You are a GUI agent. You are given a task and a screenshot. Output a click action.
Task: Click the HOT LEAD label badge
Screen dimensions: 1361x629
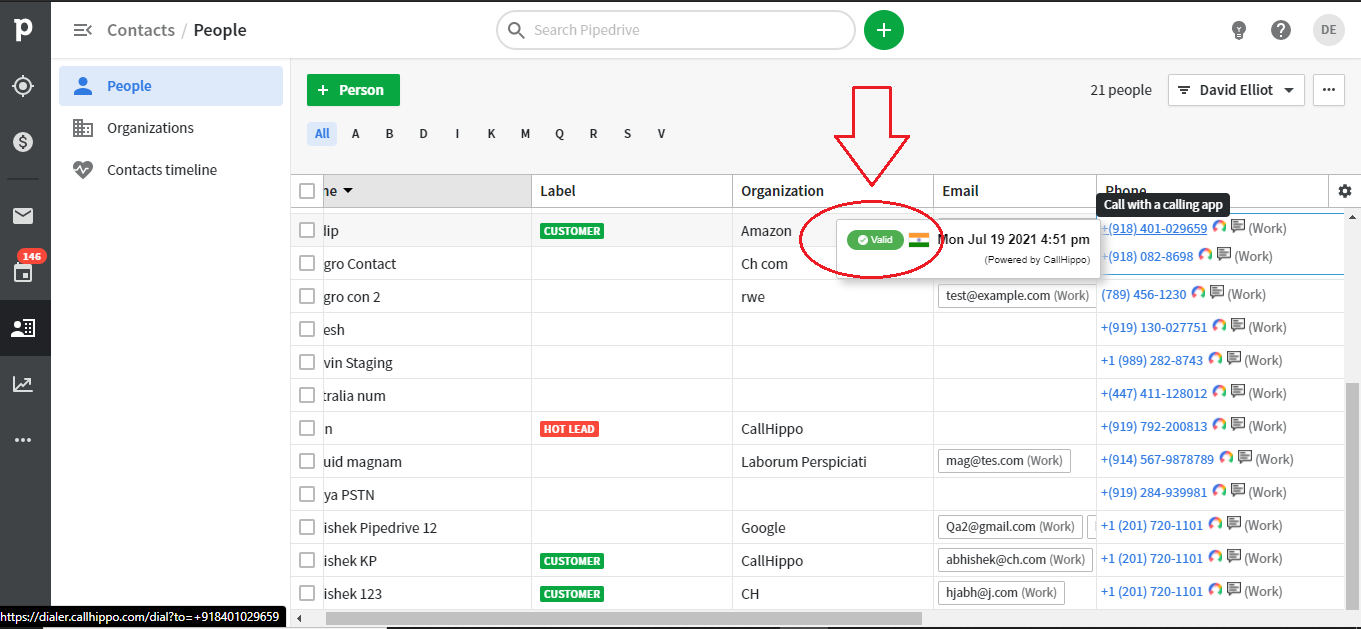tap(569, 429)
